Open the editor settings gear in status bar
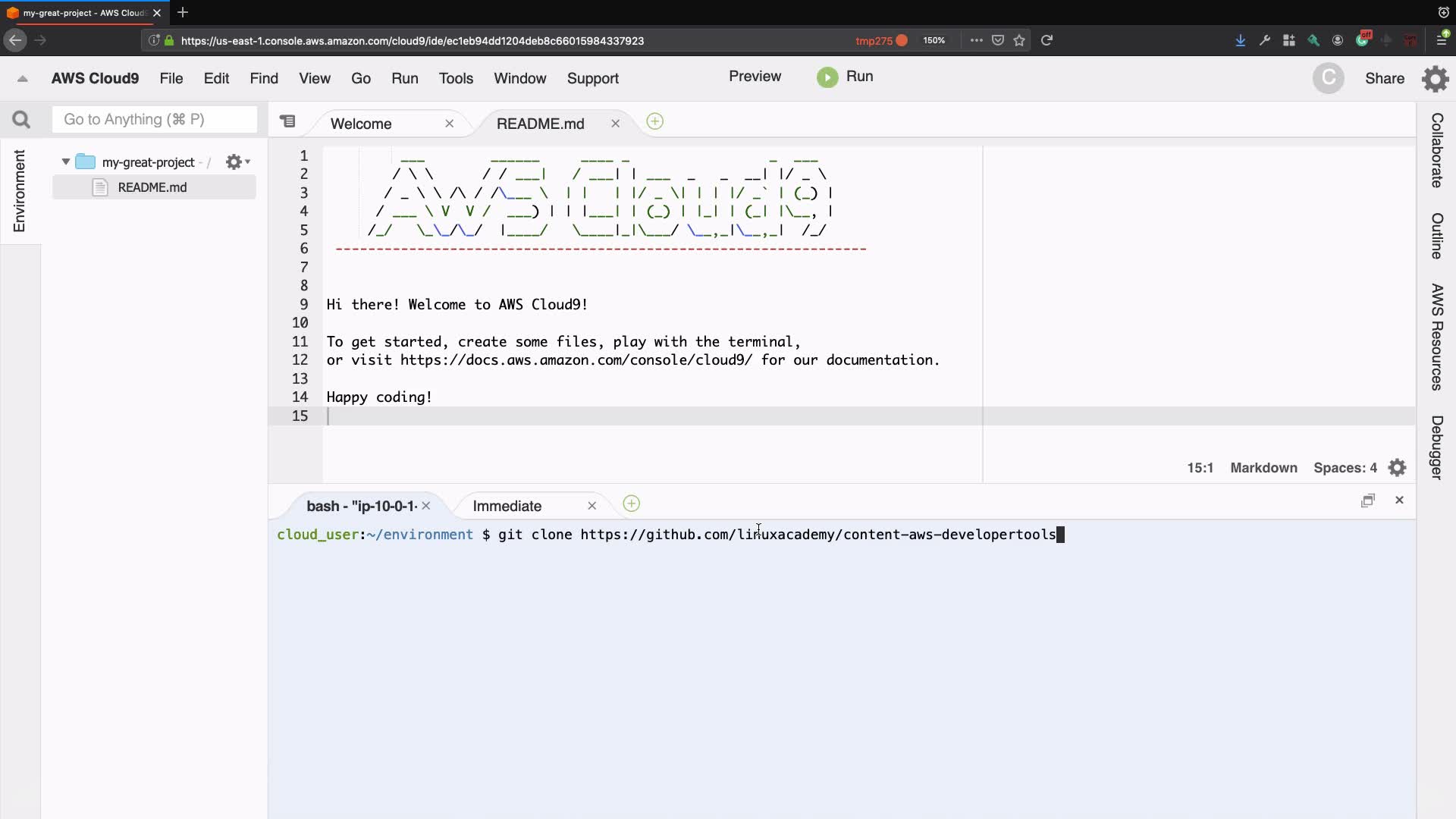 (x=1397, y=468)
